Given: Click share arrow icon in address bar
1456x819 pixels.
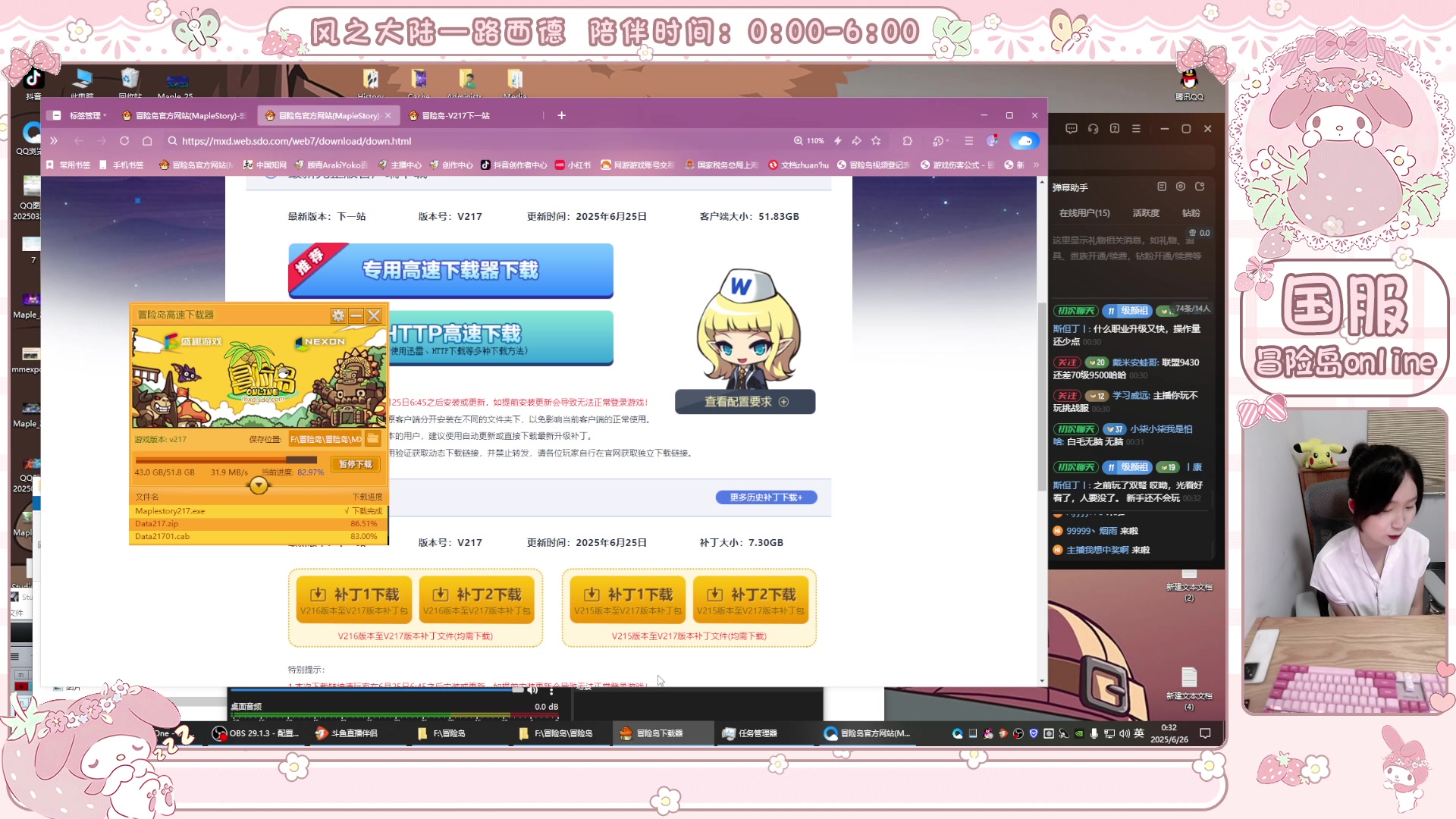Looking at the screenshot, I should tap(857, 141).
